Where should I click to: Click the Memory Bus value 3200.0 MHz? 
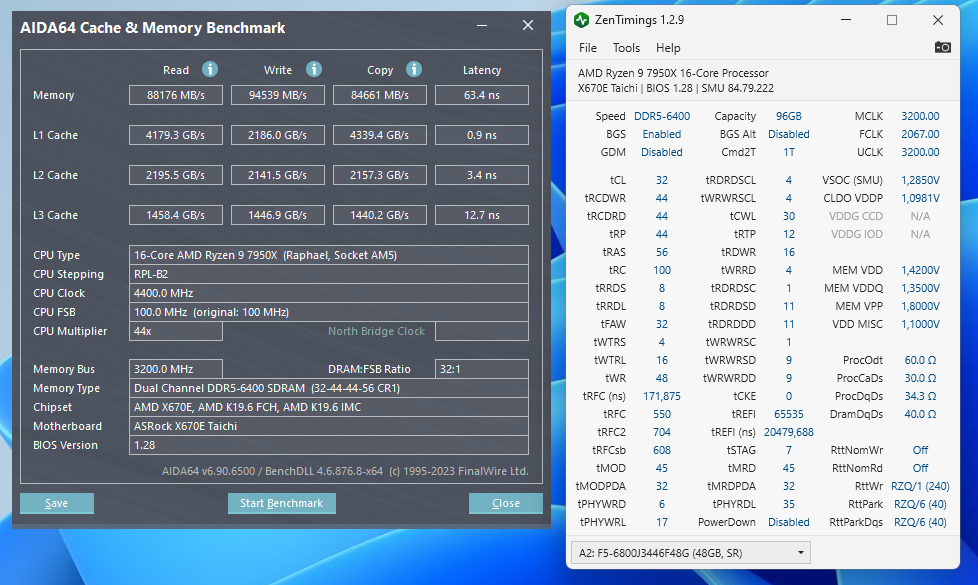[176, 369]
